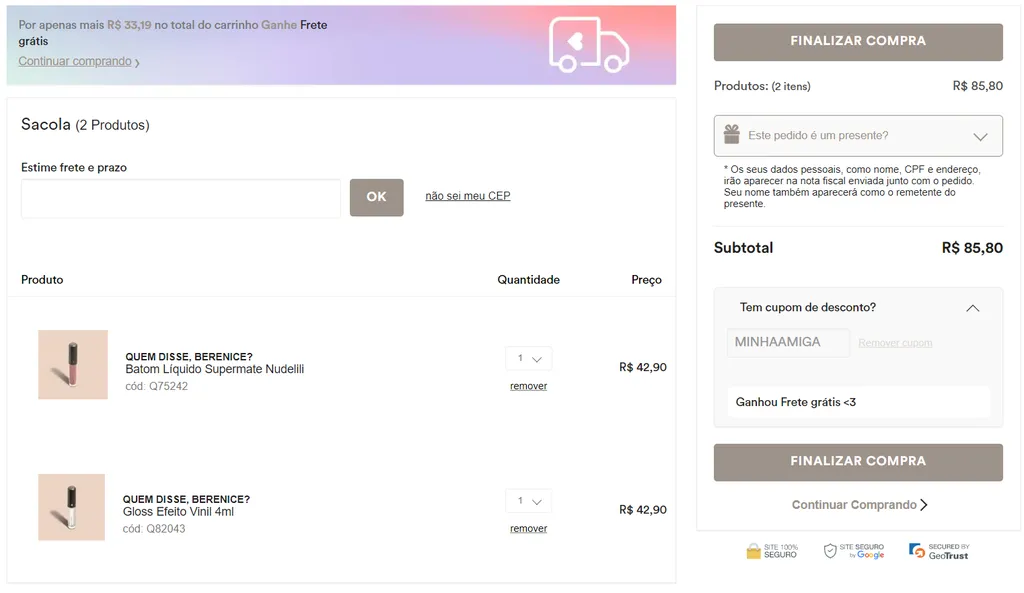This screenshot has height=593, width=1024.
Task: Click the Site 100% Seguro badge
Action: pyautogui.click(x=772, y=551)
